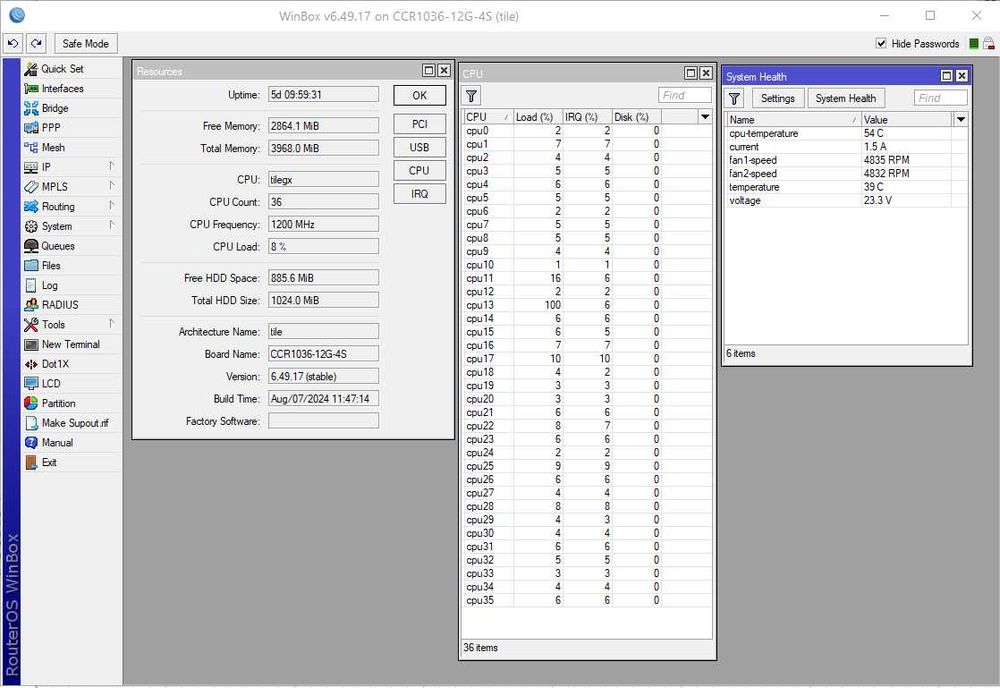Select the cpu11 row in CPU table
Image resolution: width=1000 pixels, height=688 pixels.
tap(587, 278)
